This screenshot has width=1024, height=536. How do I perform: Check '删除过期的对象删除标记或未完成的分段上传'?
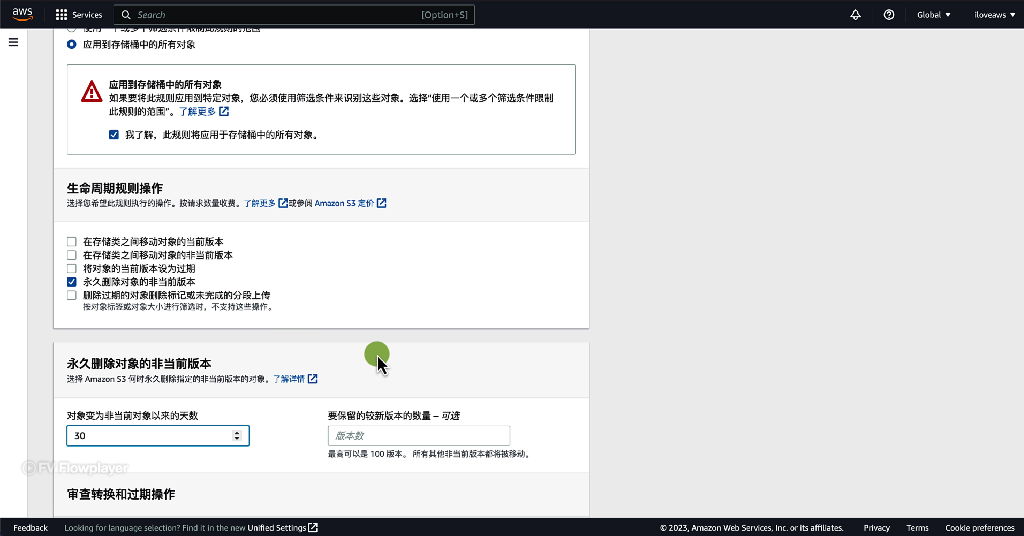tap(72, 295)
